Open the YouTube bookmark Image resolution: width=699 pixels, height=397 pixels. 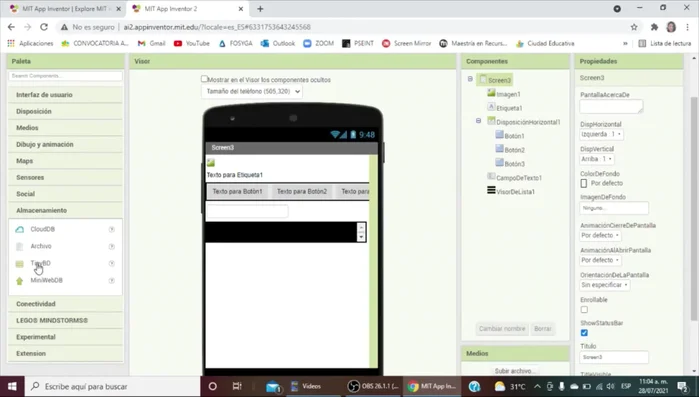(192, 43)
